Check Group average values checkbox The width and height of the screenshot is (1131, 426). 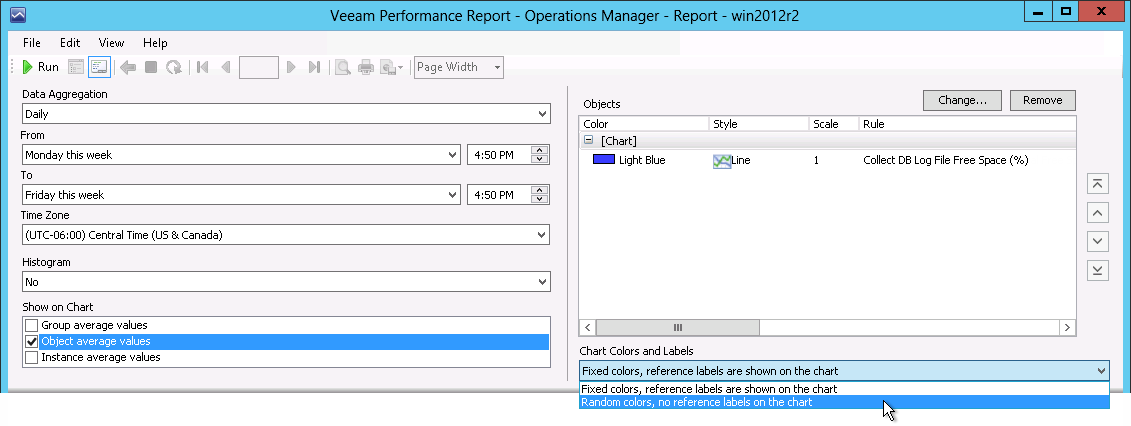point(32,325)
